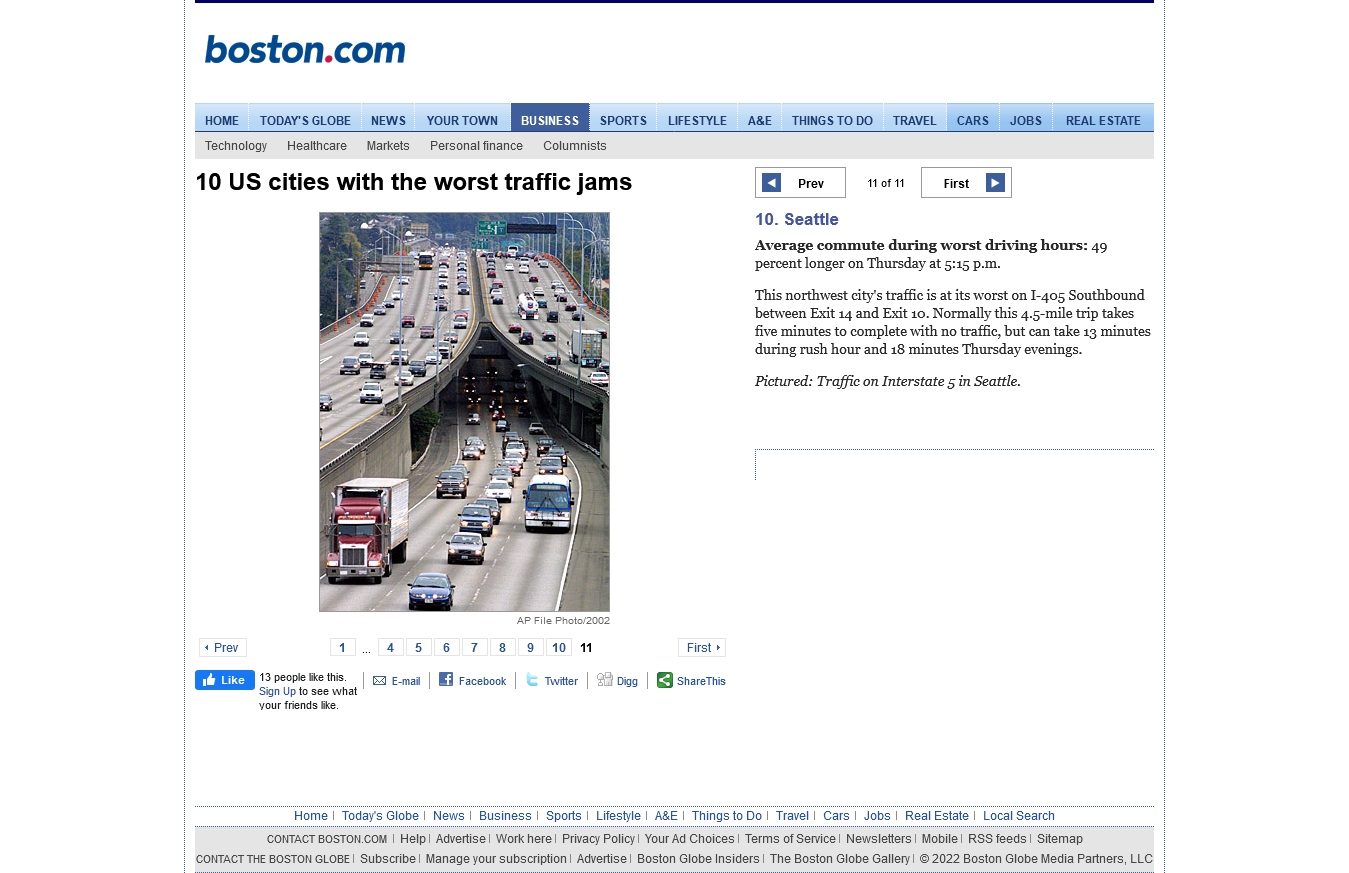Click the blue left-arrow Prev icon
The image size is (1349, 873).
click(771, 182)
